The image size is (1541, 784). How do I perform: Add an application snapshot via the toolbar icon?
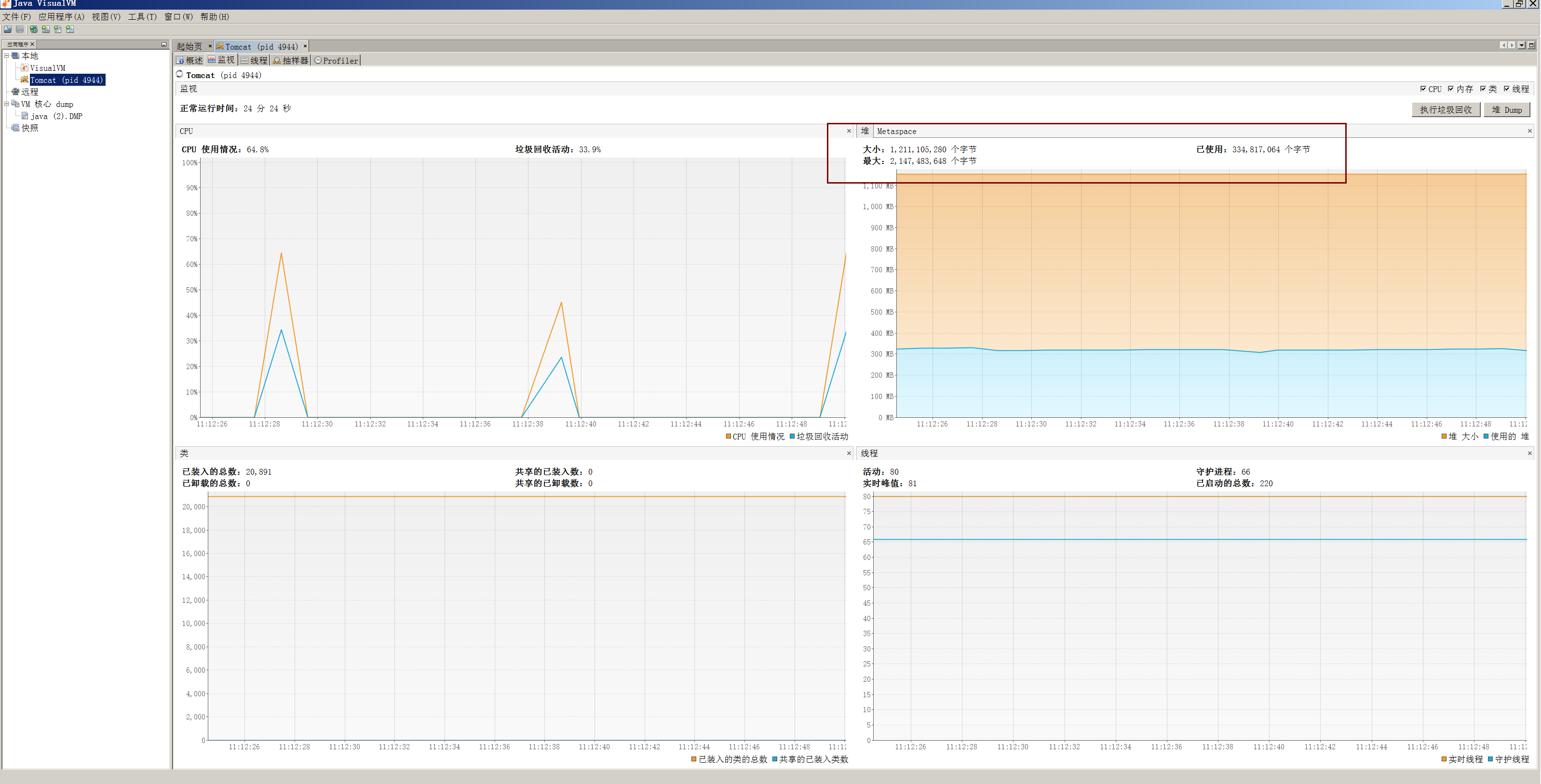(x=70, y=30)
